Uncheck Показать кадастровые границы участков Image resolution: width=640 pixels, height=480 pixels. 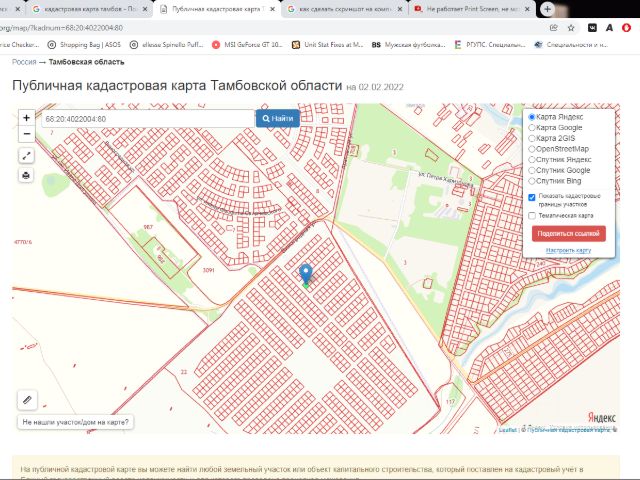click(532, 197)
